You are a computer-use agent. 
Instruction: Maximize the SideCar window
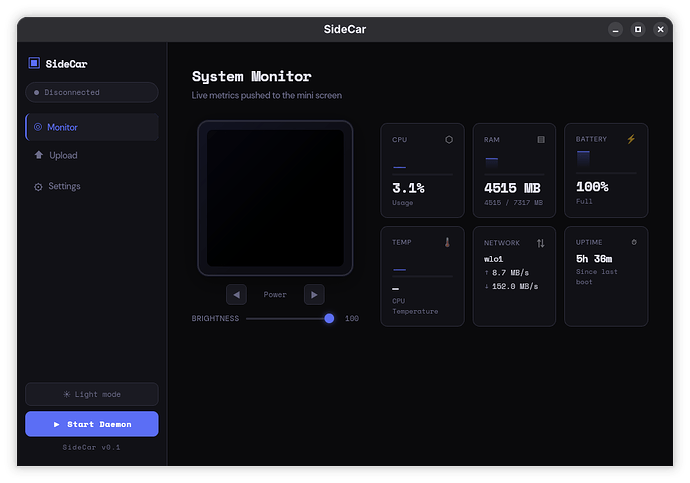pos(638,30)
